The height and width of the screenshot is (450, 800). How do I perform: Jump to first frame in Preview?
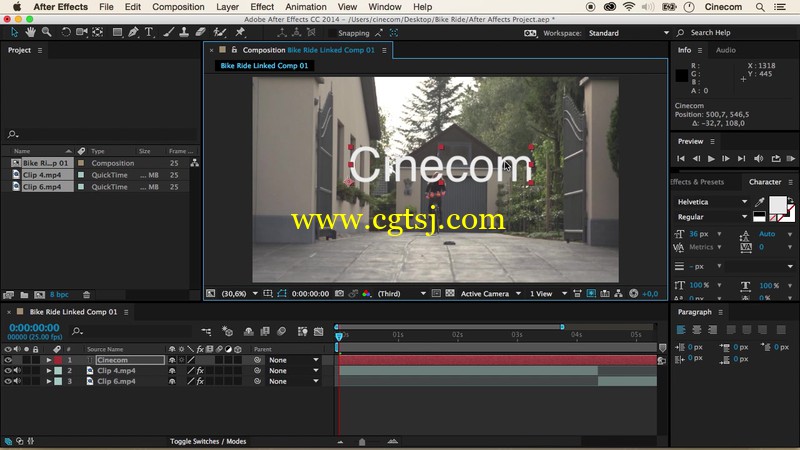click(x=681, y=159)
